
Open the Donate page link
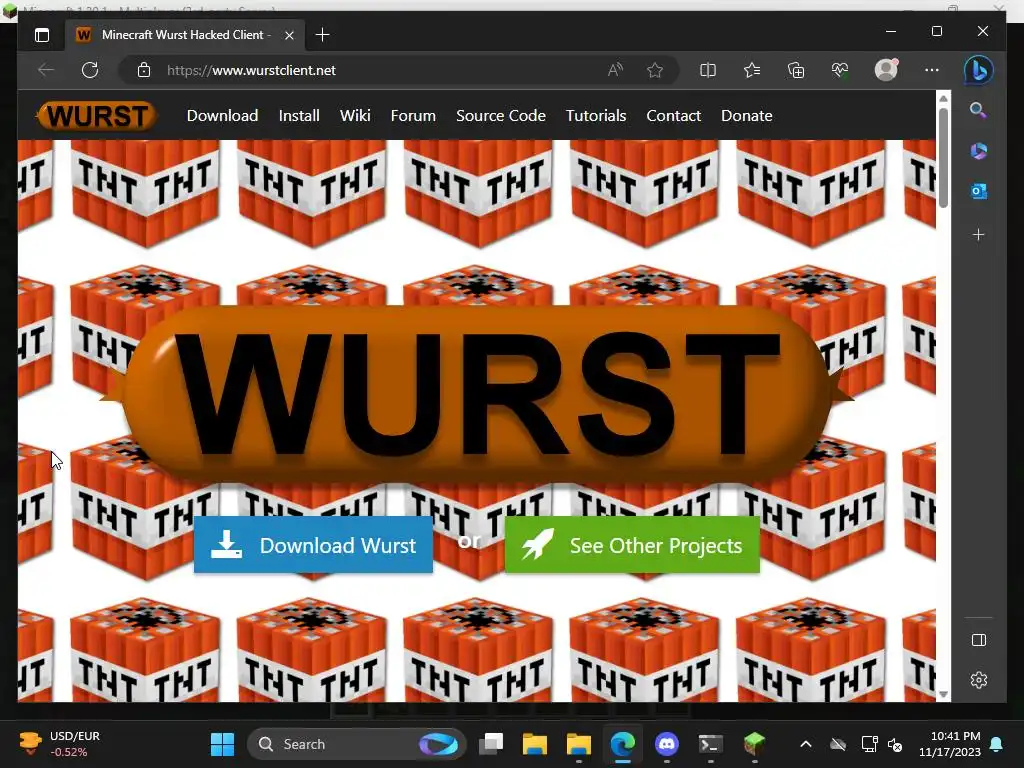point(746,116)
